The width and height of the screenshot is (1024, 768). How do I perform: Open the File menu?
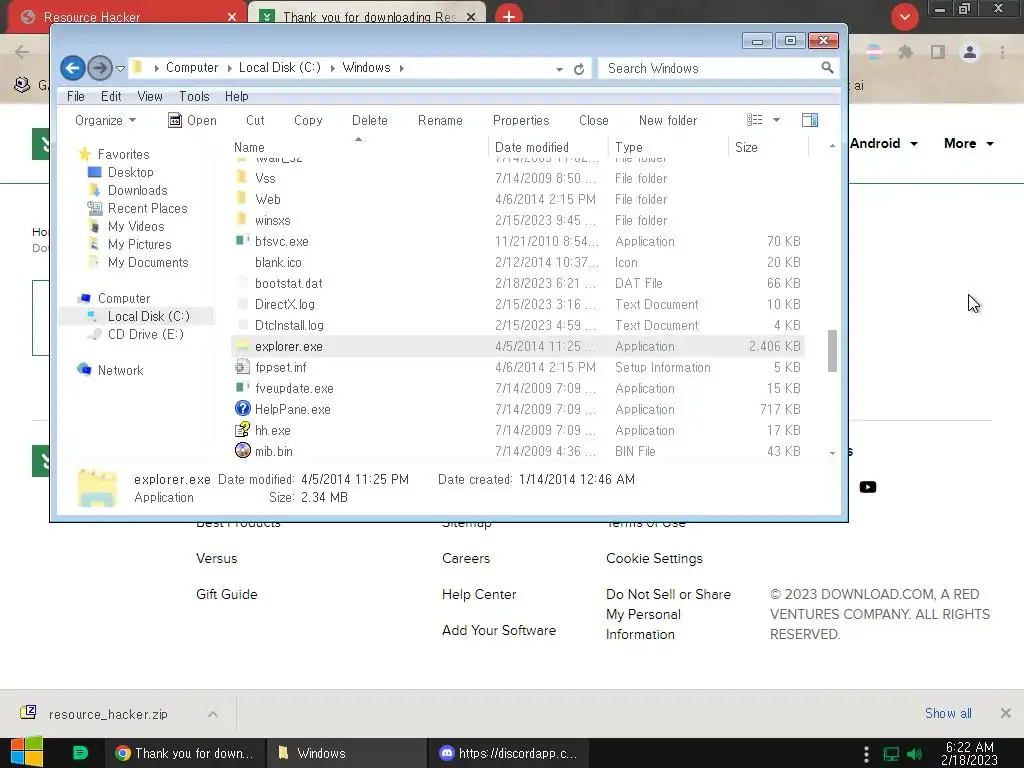coord(76,96)
